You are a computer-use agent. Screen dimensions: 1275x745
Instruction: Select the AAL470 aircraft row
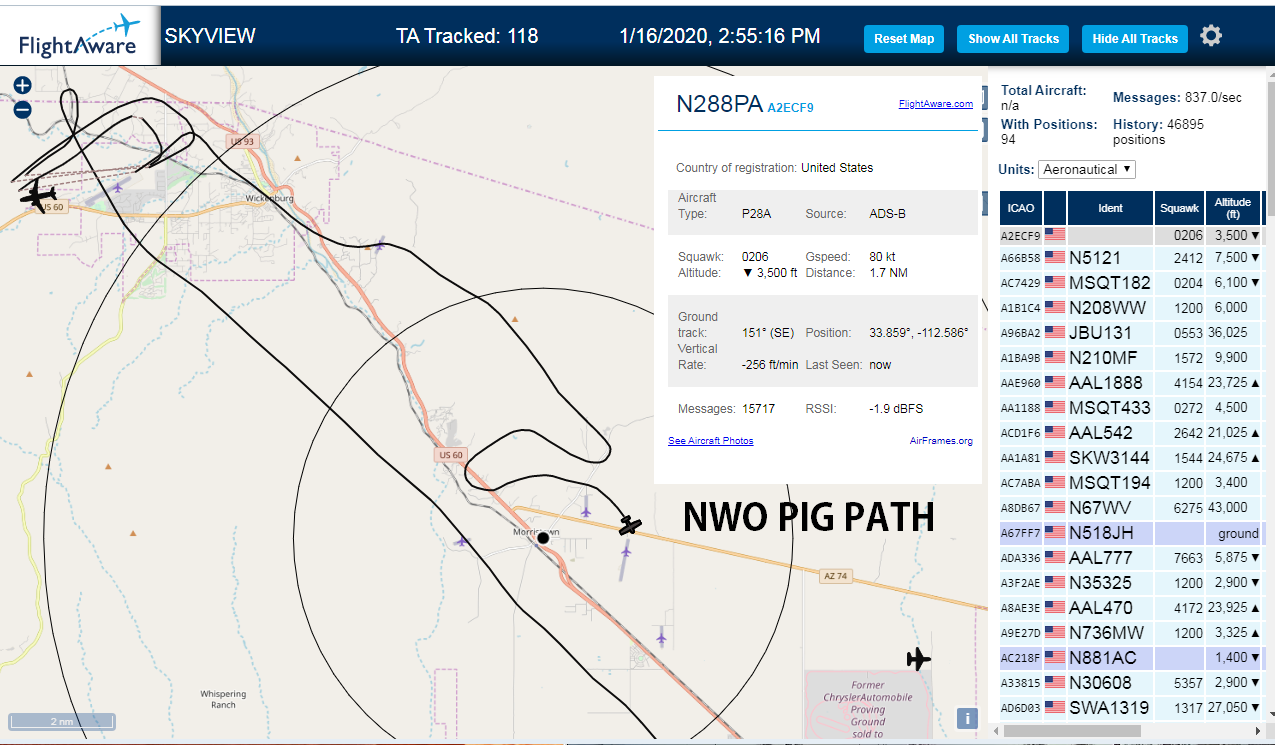click(1130, 608)
